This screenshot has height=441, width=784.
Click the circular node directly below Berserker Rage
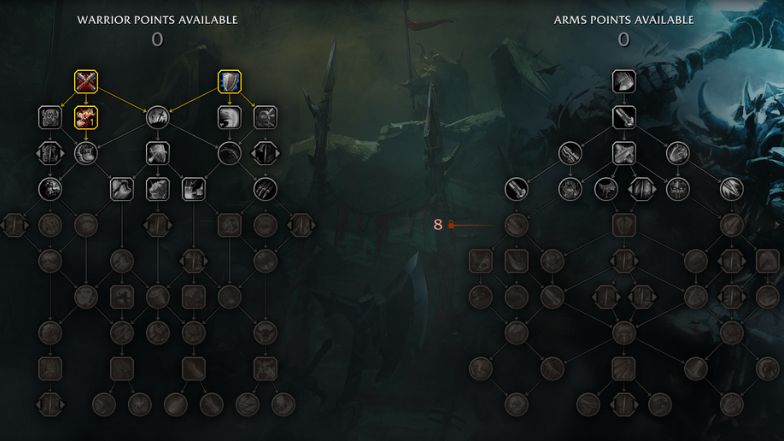tap(86, 154)
